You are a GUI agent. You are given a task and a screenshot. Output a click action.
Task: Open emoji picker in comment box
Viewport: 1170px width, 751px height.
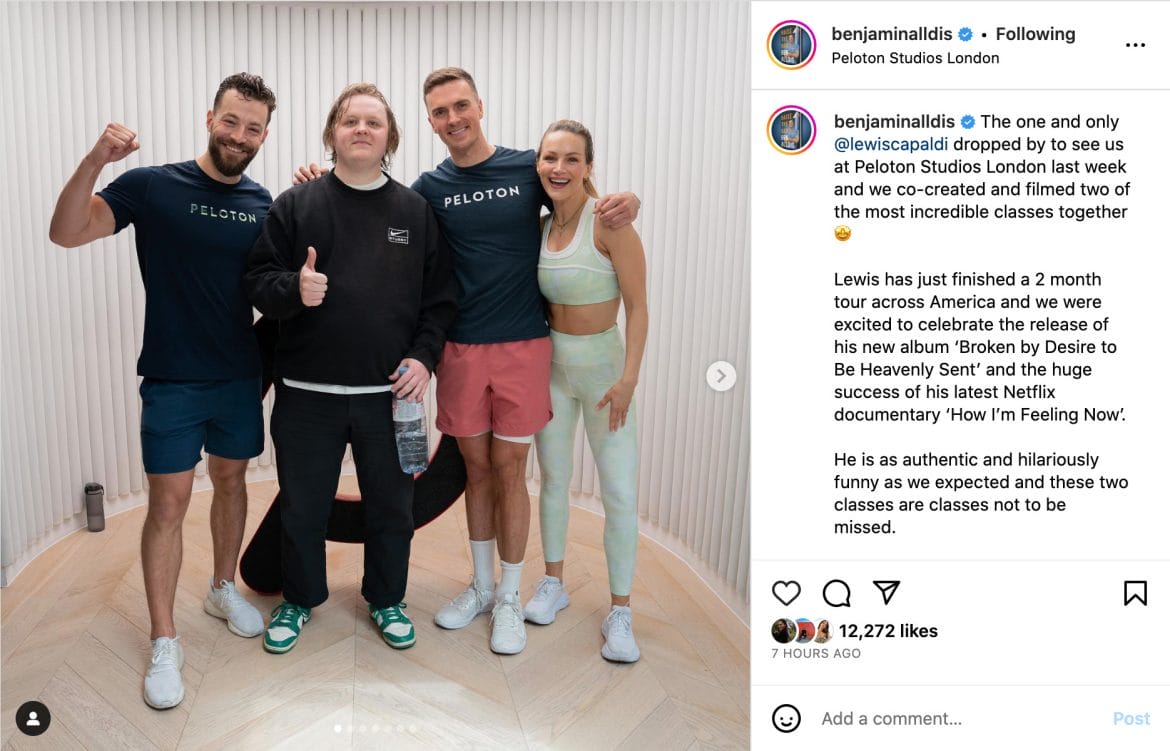786,719
